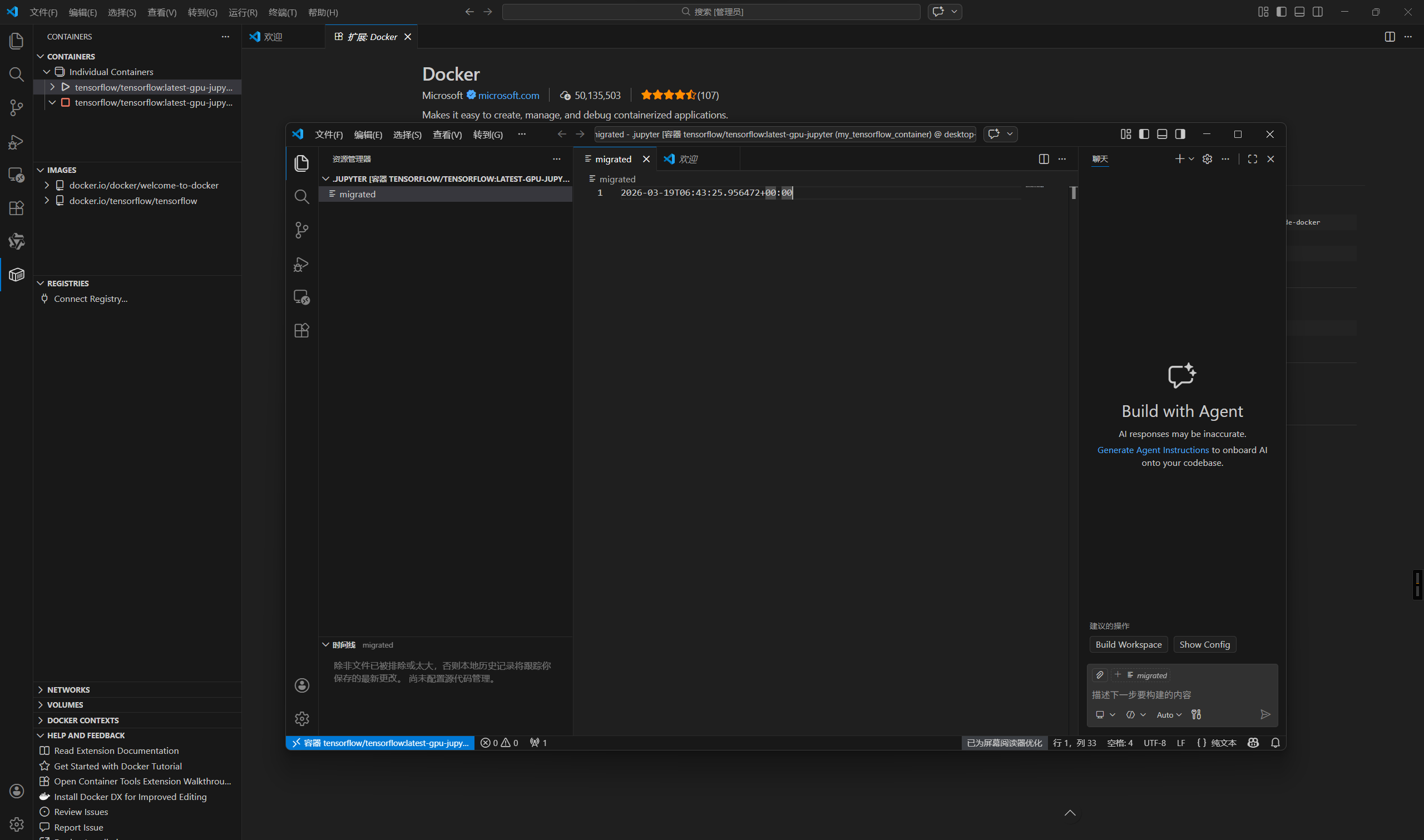Open the 终端(T) menu
This screenshot has width=1424, height=840.
282,12
